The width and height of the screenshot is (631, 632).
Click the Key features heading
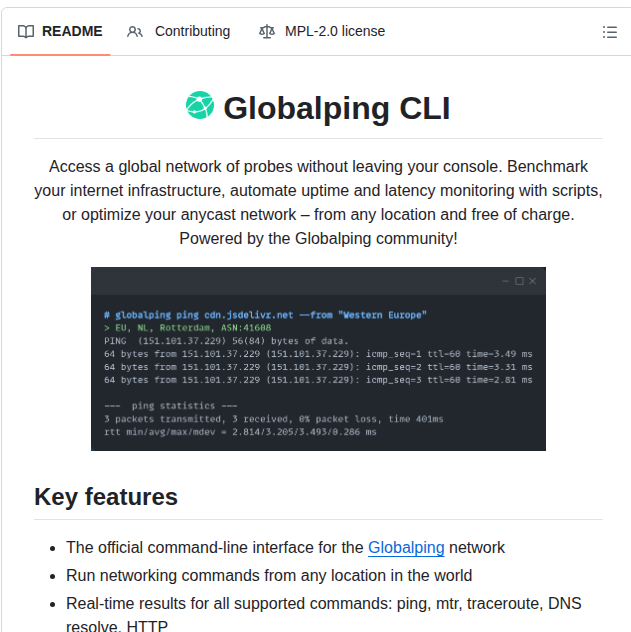(106, 497)
